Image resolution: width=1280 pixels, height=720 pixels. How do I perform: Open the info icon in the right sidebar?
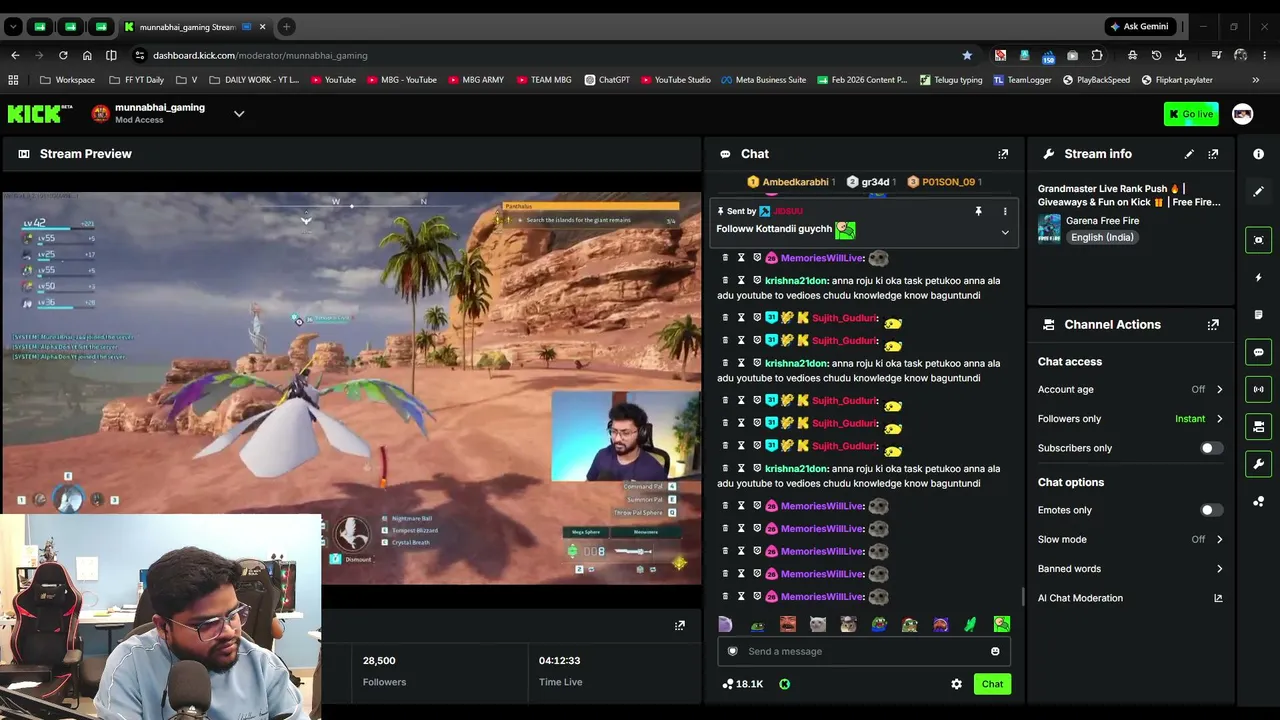pyautogui.click(x=1259, y=154)
